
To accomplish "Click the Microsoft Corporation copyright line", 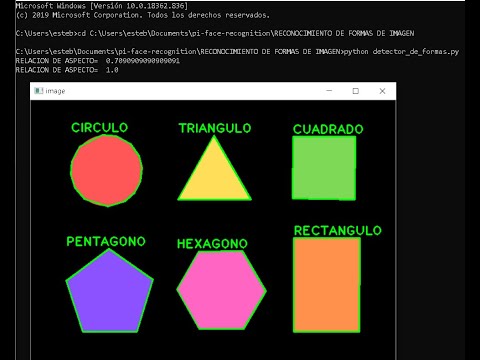I will tap(143, 15).
